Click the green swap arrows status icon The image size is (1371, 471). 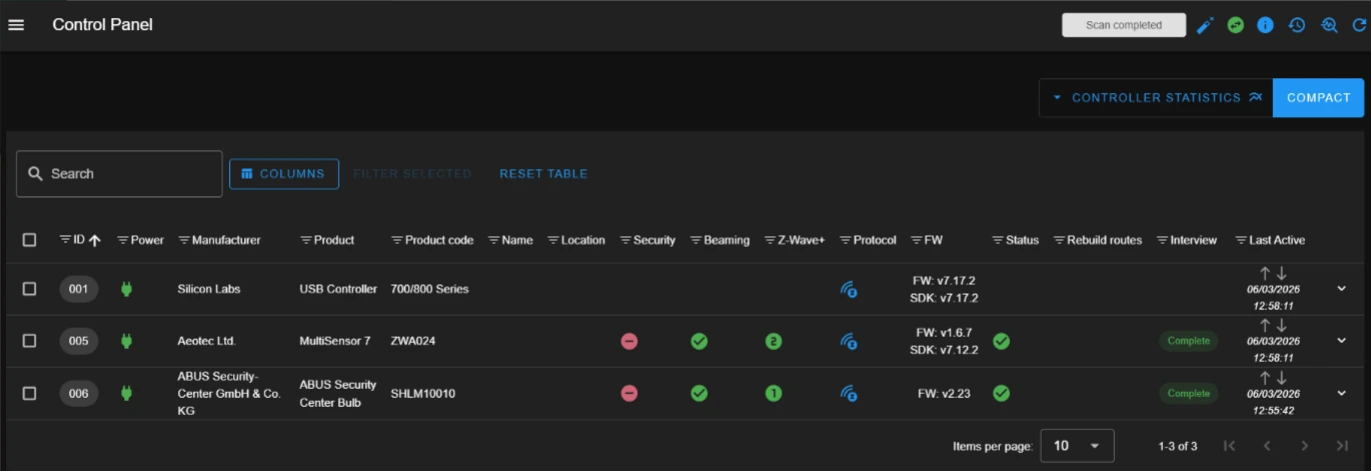point(1236,25)
